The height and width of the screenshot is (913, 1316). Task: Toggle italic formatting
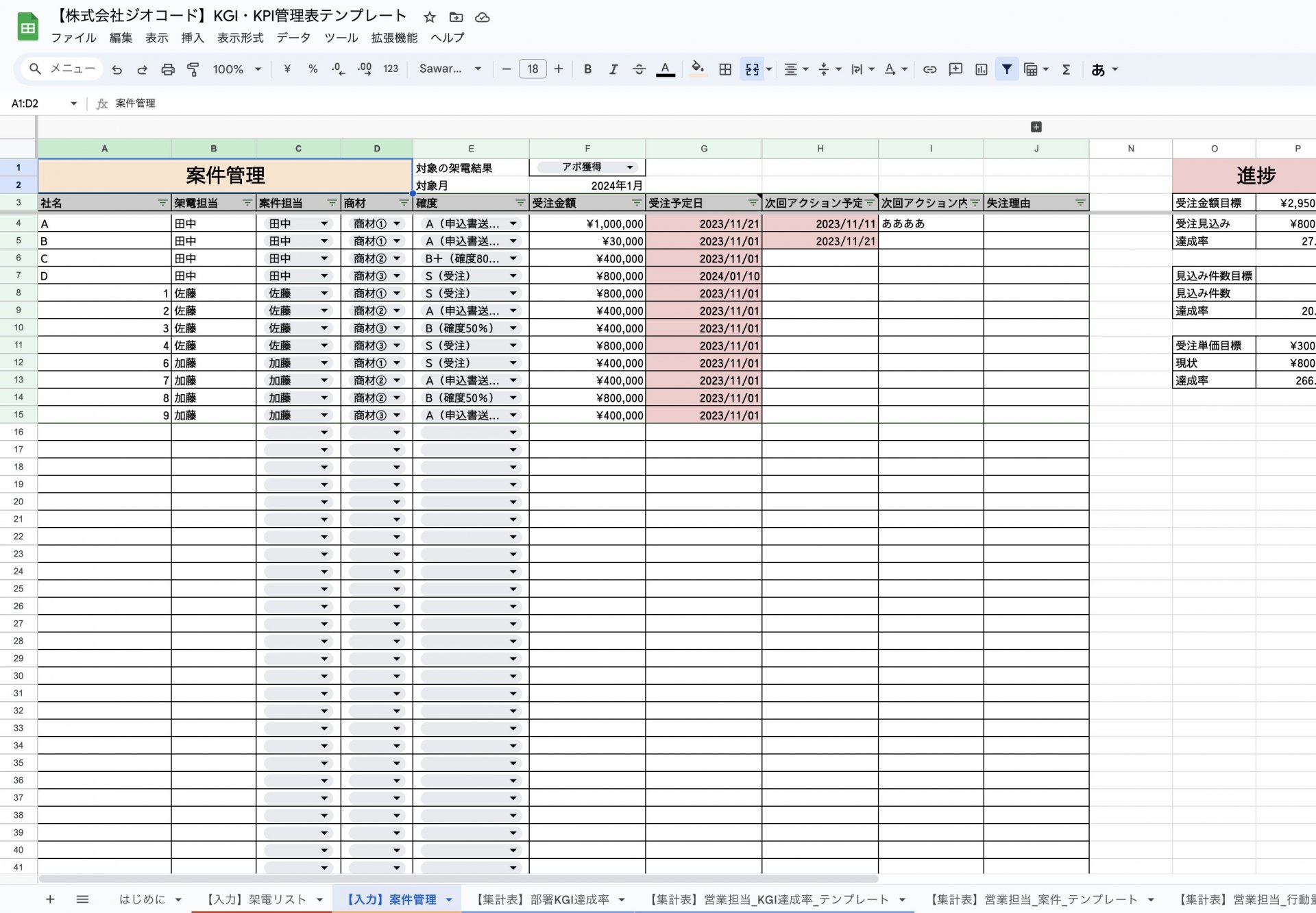point(613,69)
